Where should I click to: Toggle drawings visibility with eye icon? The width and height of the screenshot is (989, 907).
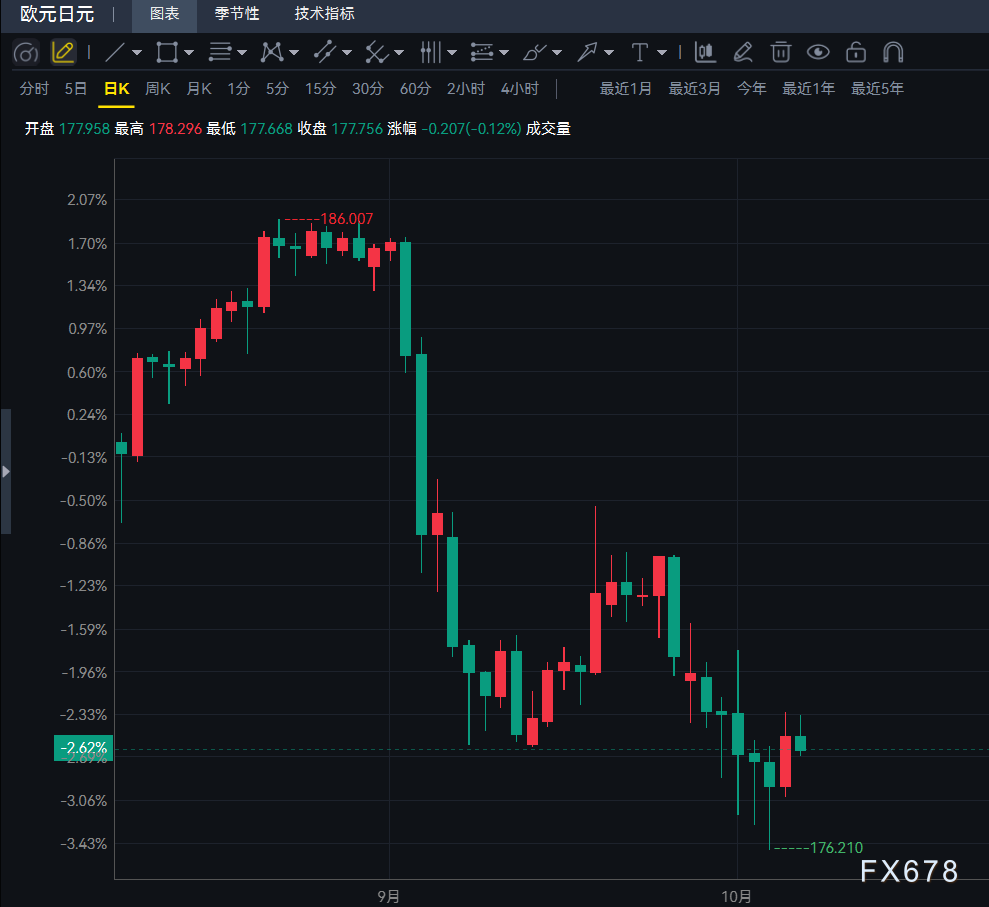818,52
